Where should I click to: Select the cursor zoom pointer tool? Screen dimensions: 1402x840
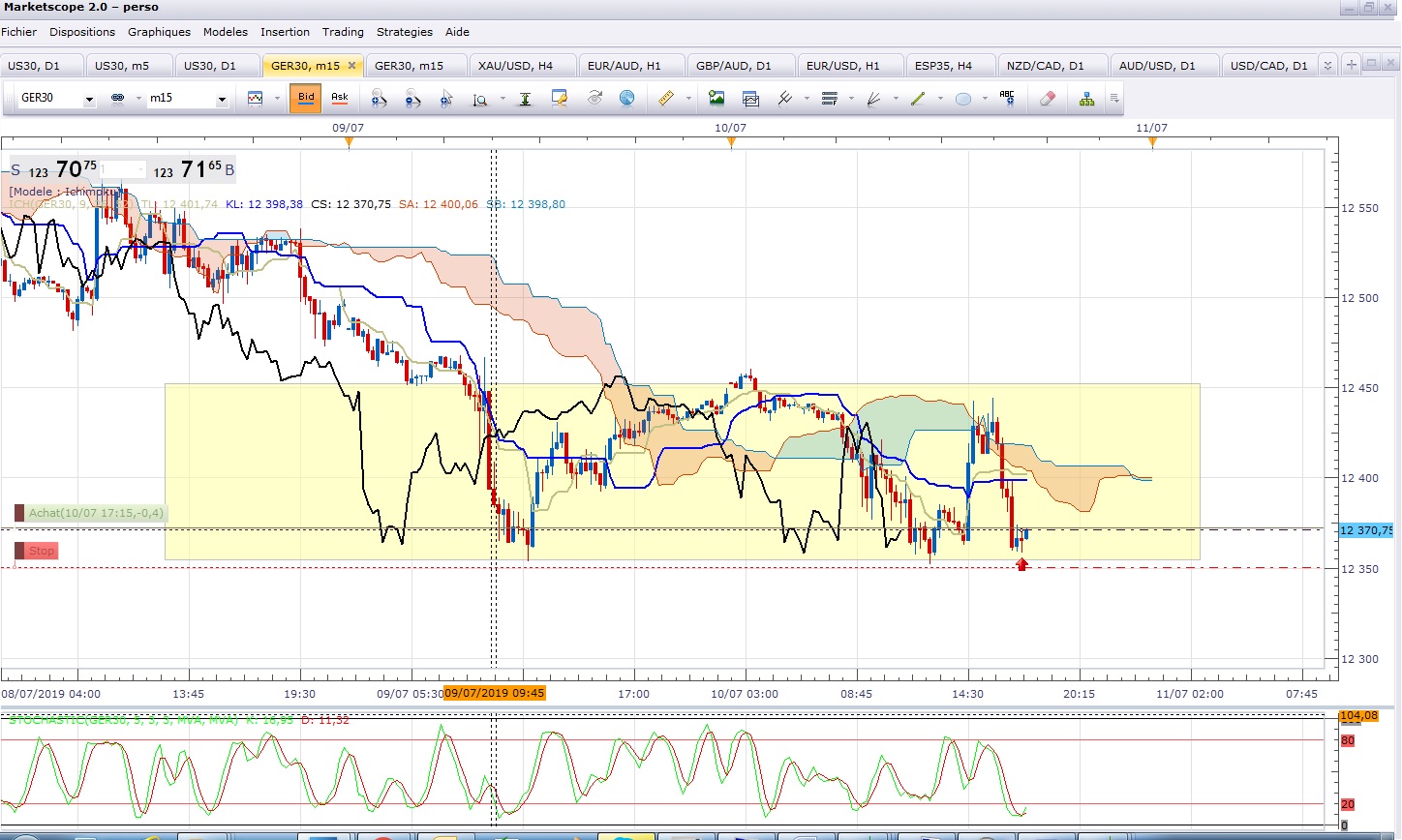point(446,98)
